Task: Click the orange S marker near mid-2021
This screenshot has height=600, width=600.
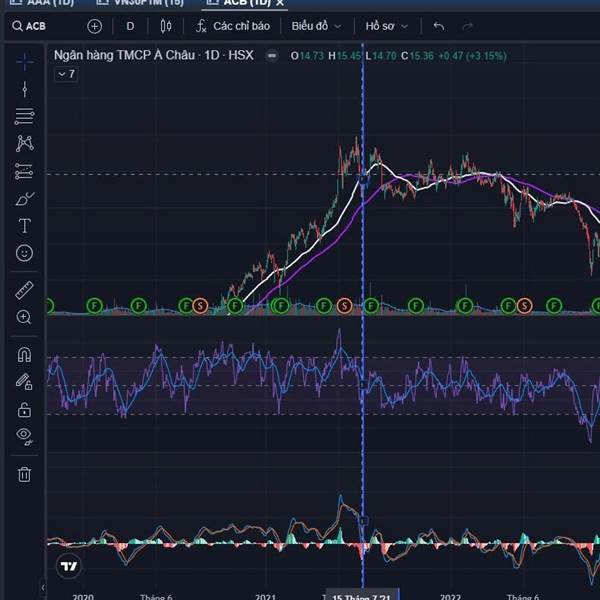Action: pos(344,306)
